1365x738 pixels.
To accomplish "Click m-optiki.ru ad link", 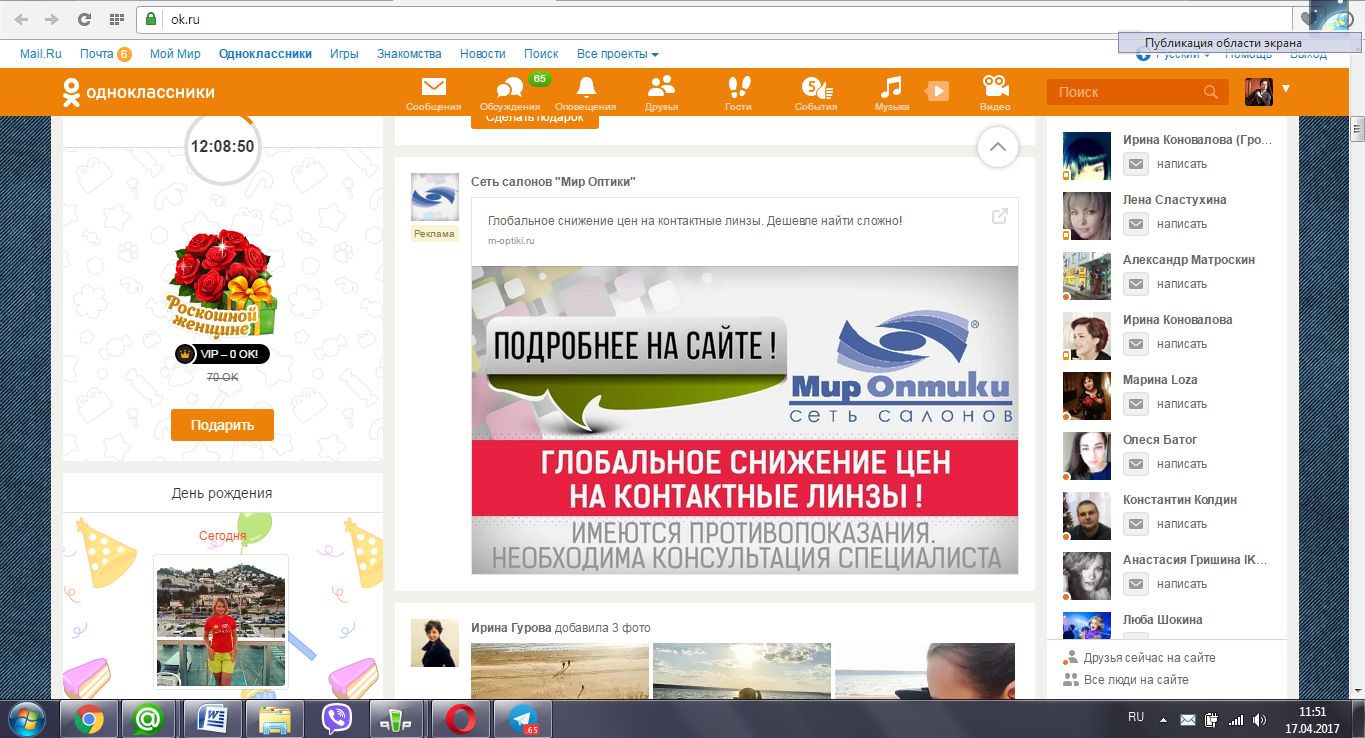I will [511, 241].
